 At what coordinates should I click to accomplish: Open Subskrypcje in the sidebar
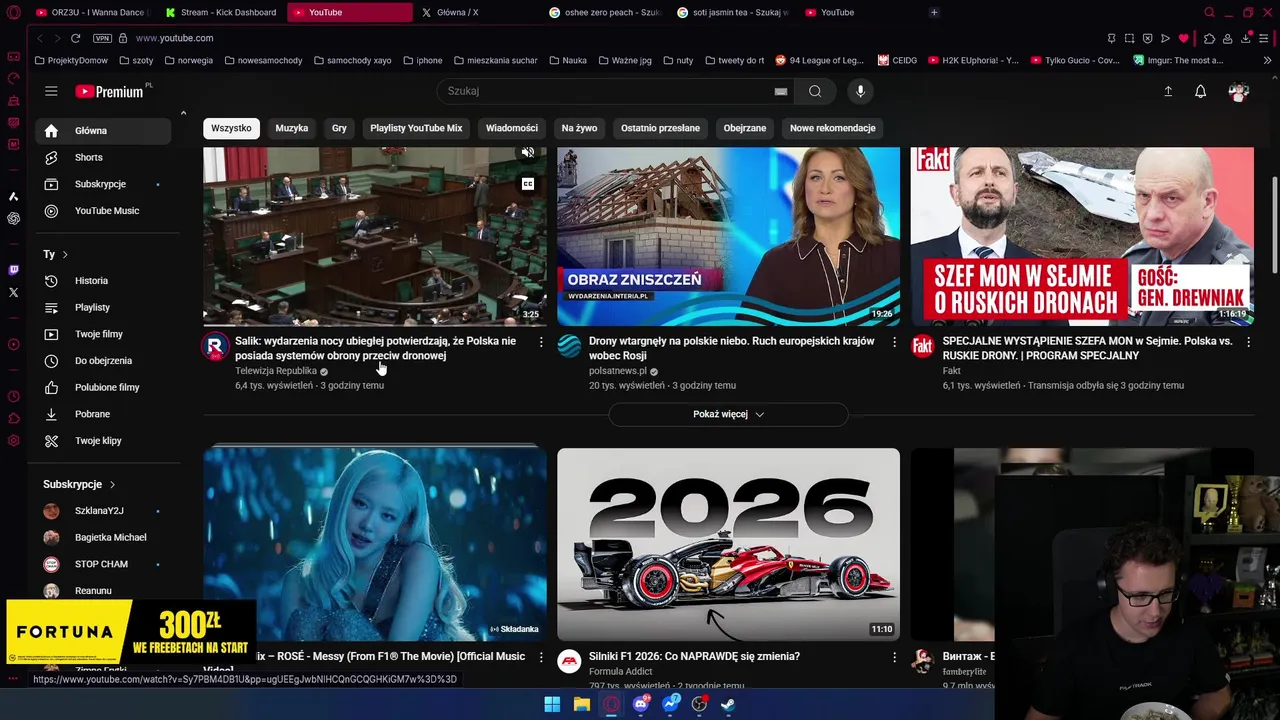(x=103, y=184)
